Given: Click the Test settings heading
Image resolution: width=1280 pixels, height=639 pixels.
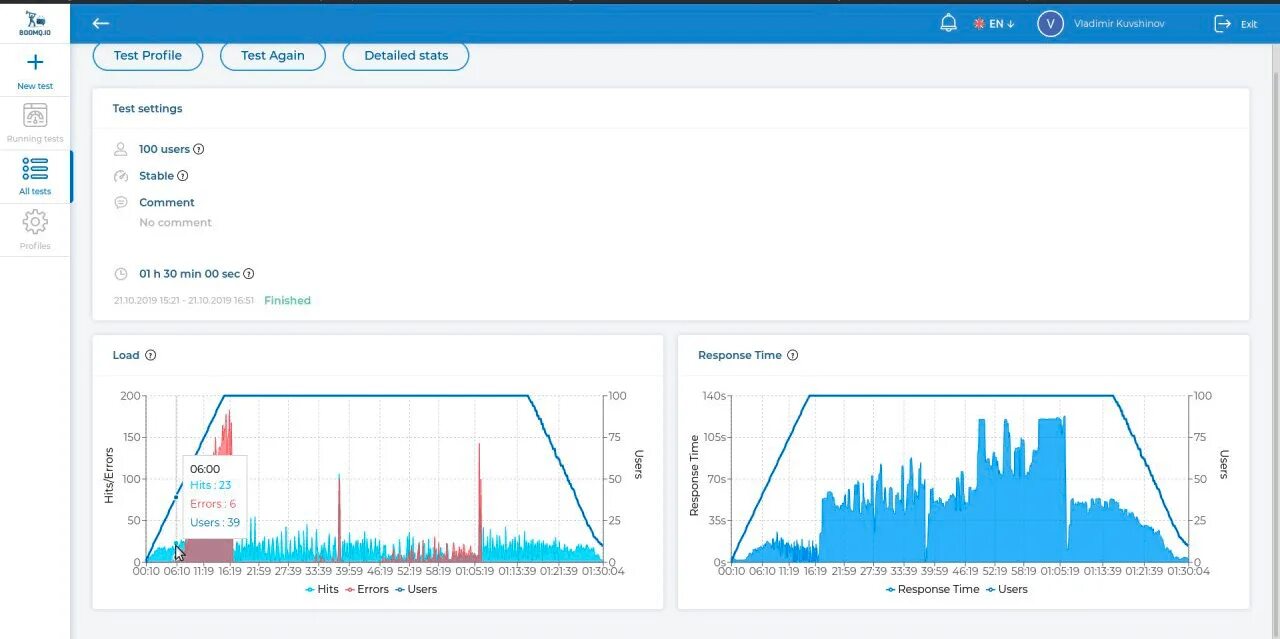Looking at the screenshot, I should point(147,108).
